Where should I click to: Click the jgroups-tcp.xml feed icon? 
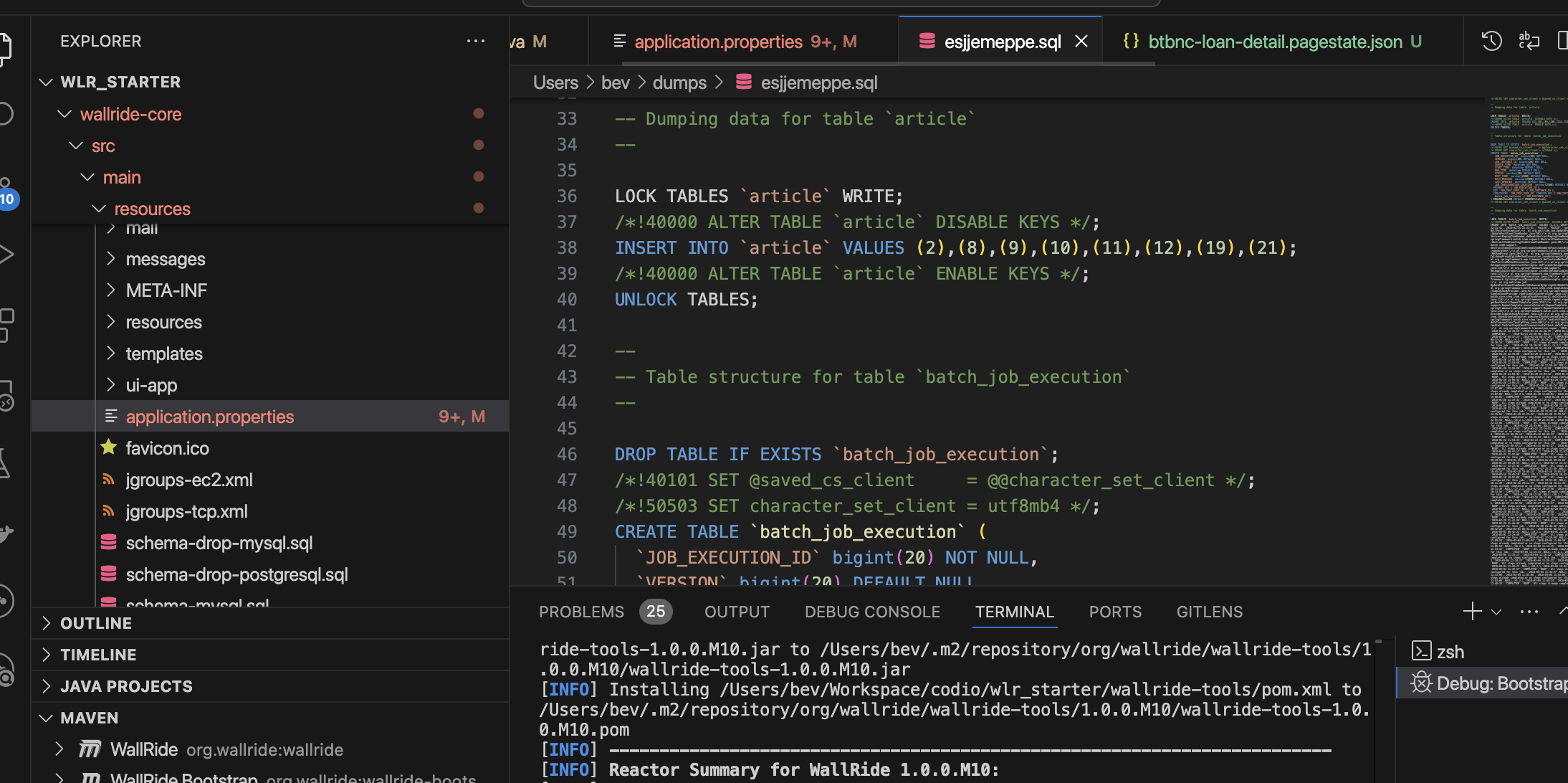[x=109, y=511]
